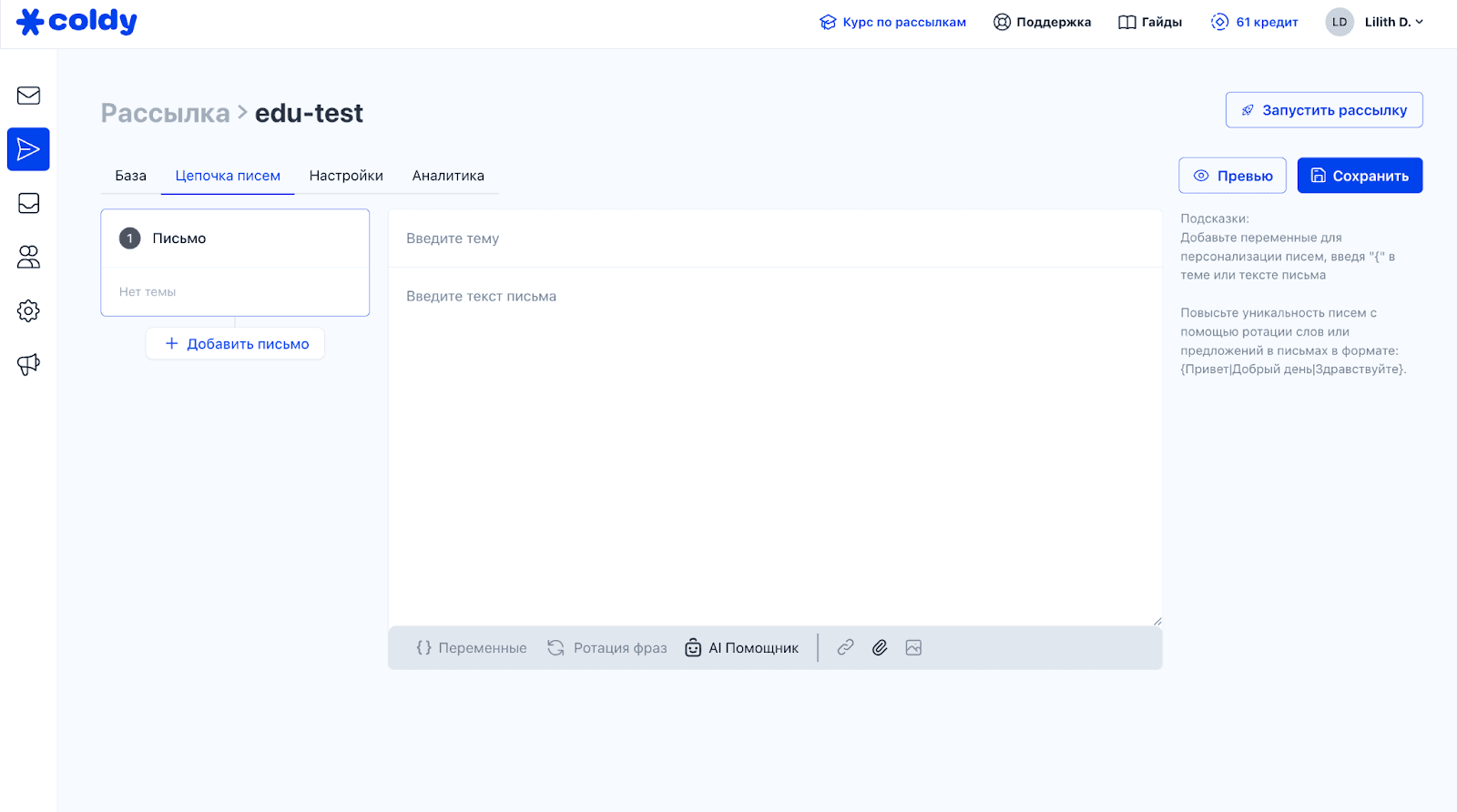This screenshot has width=1457, height=812.
Task: Insert a link using the chain icon
Action: click(845, 647)
